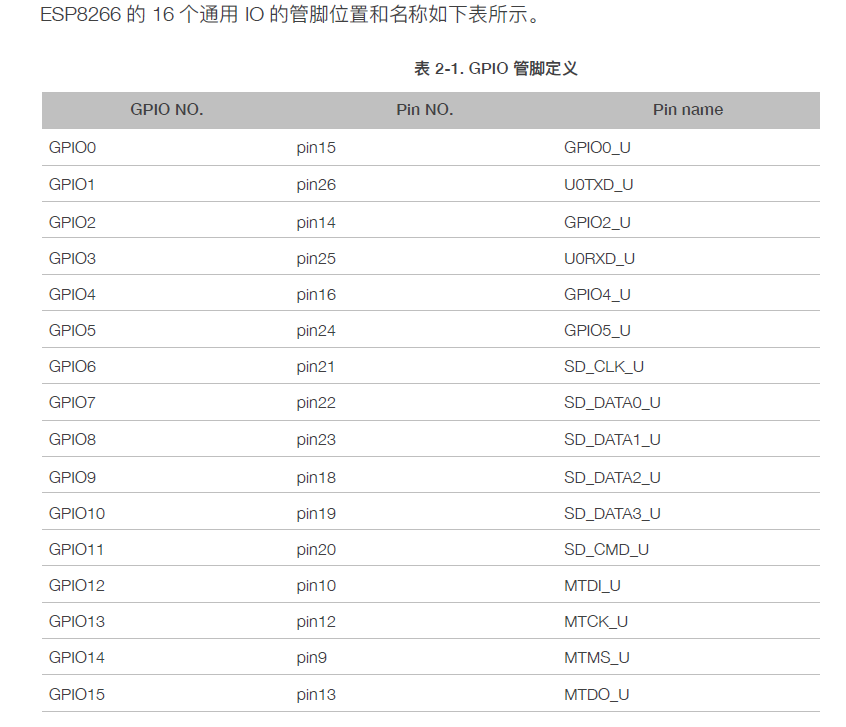Click the pin26 cell
Screen dimensions: 846x727
tap(316, 185)
